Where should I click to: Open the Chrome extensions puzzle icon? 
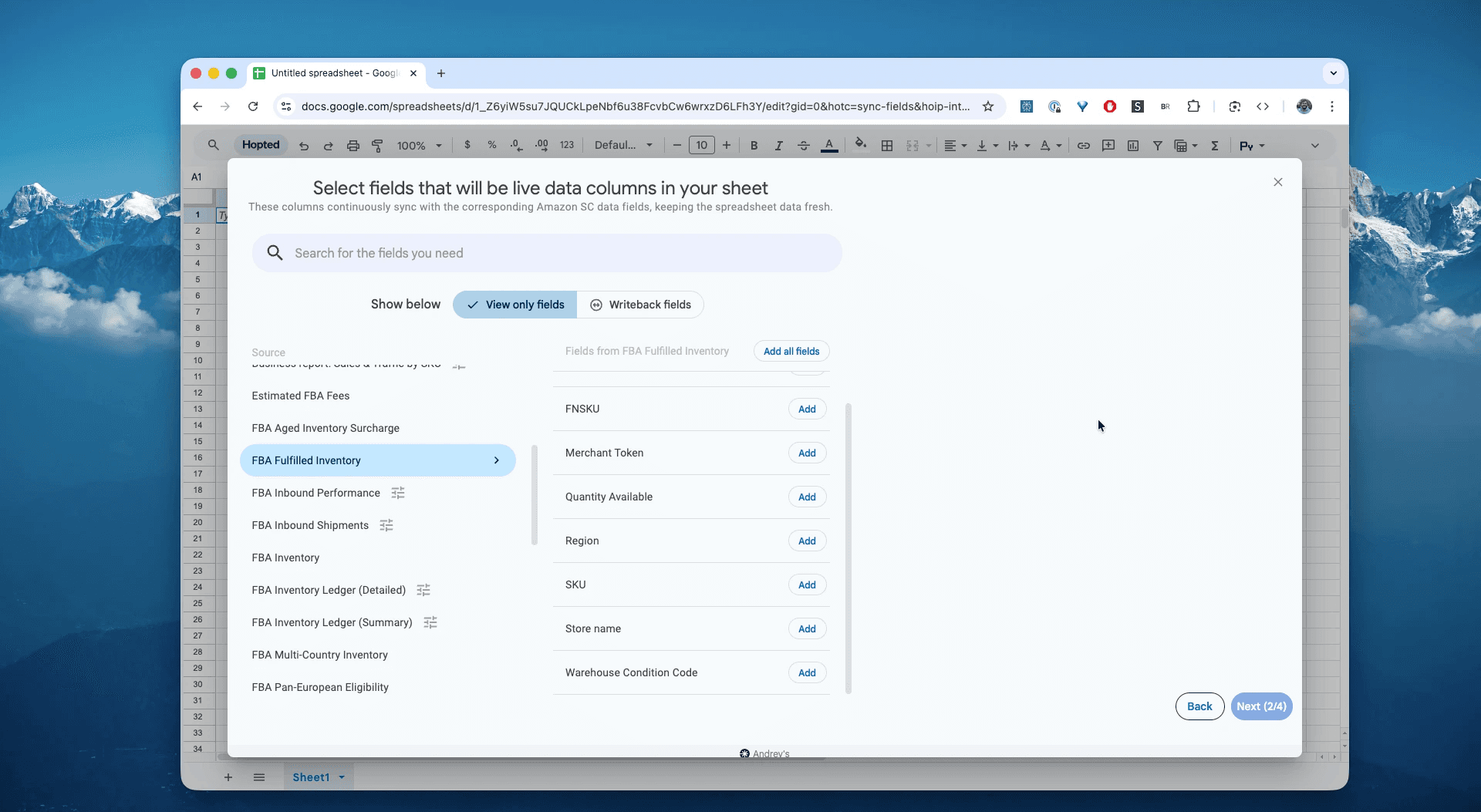click(1193, 106)
